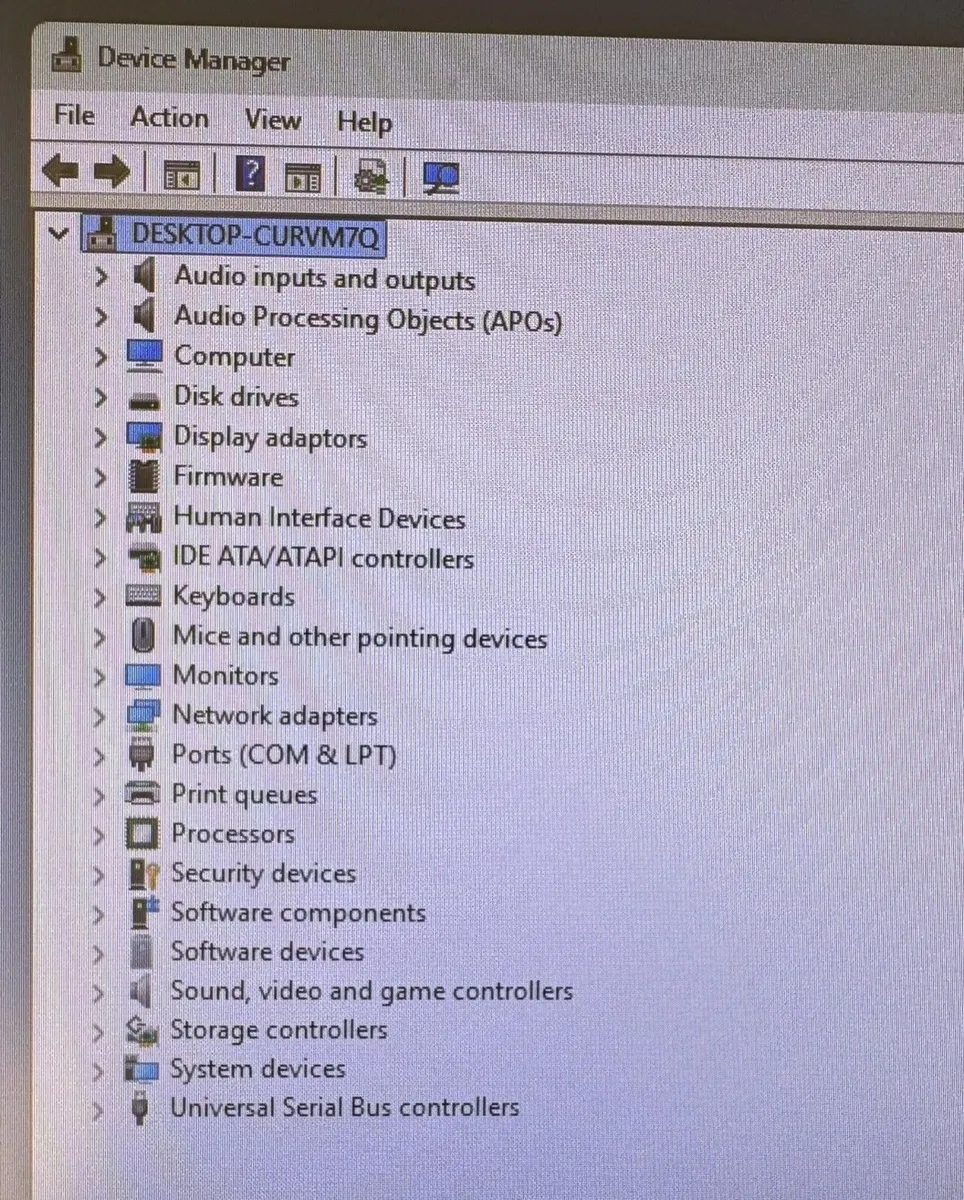Select the Security devices tree item
The image size is (964, 1200).
[263, 873]
